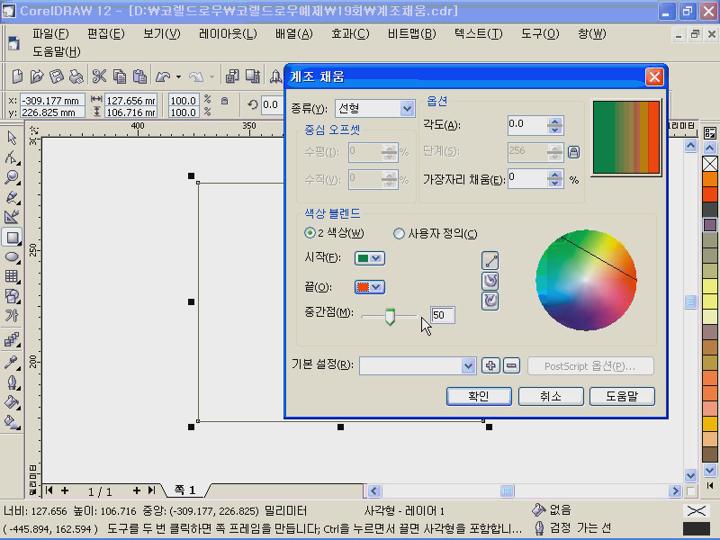This screenshot has width=720, height=540.
Task: Open the 비트맵 menu
Action: coord(412,34)
